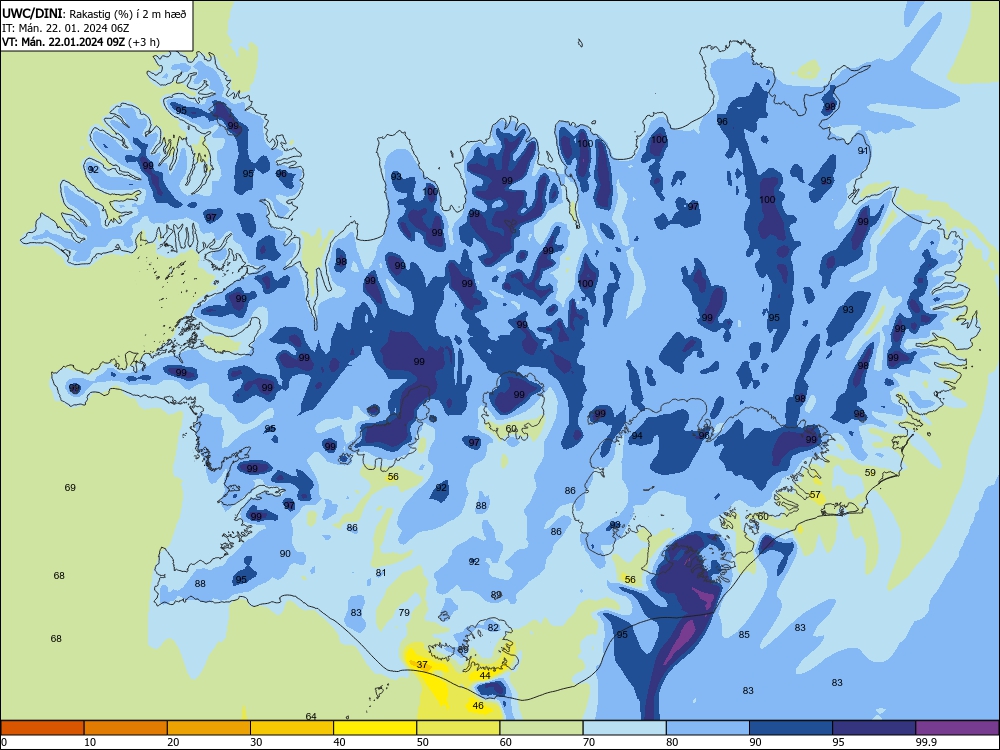Click the amber 30–40 legend color block
1000x750 pixels.
click(x=292, y=728)
